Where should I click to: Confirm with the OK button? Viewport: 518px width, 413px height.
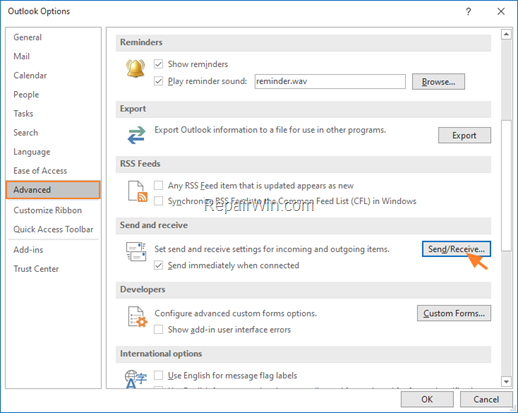coord(427,399)
